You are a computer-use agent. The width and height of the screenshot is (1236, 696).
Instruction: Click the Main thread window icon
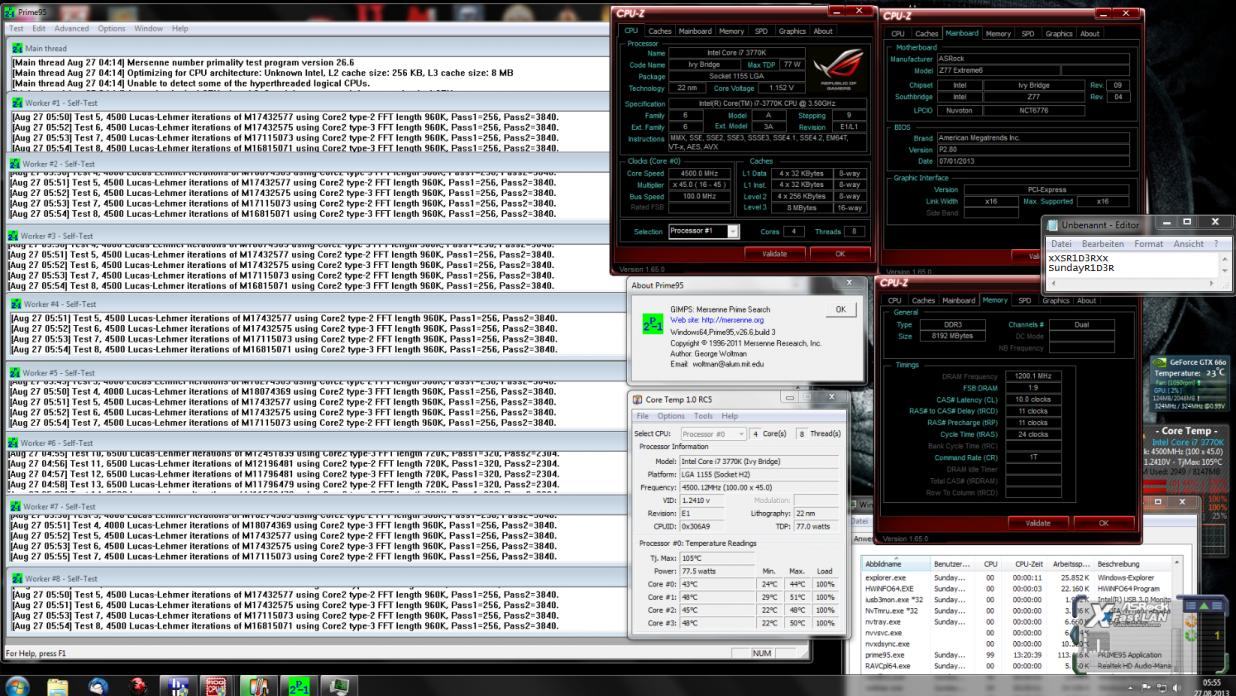(17, 48)
